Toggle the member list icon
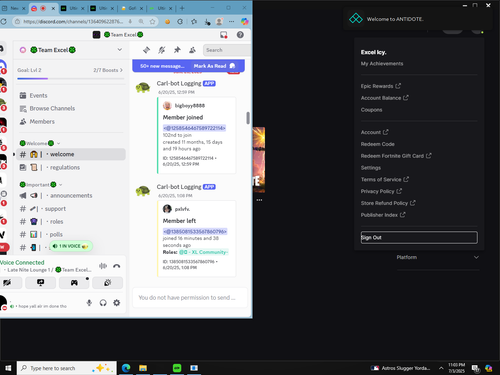500x375 pixels. click(x=192, y=50)
